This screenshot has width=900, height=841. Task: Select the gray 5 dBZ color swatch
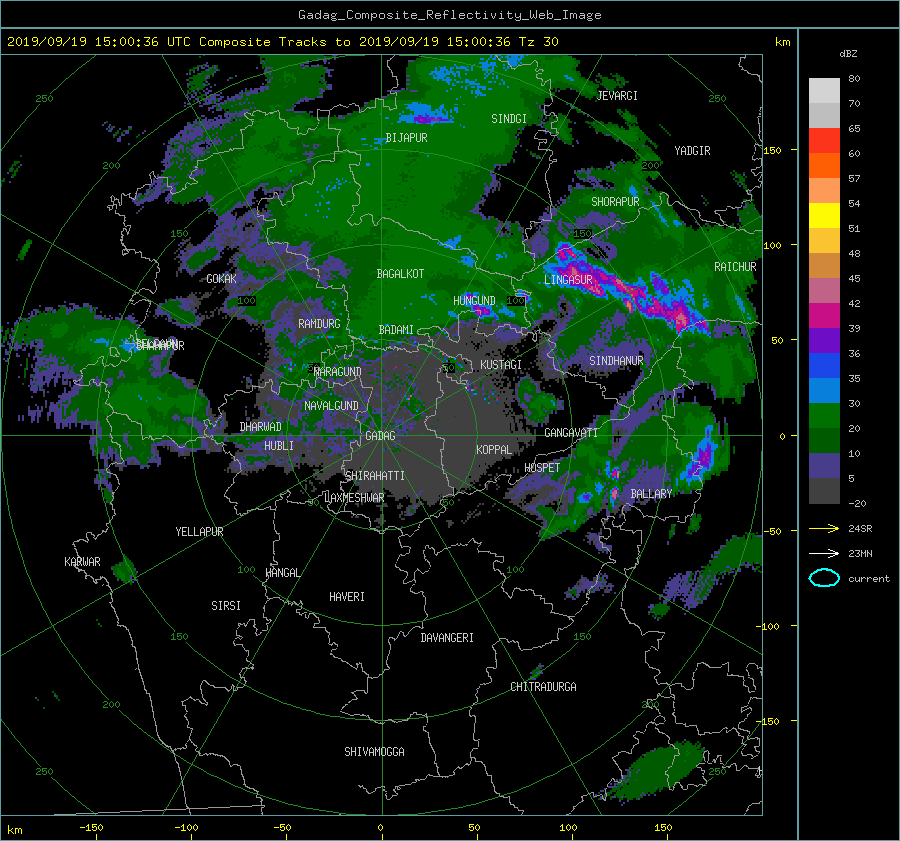[824, 491]
